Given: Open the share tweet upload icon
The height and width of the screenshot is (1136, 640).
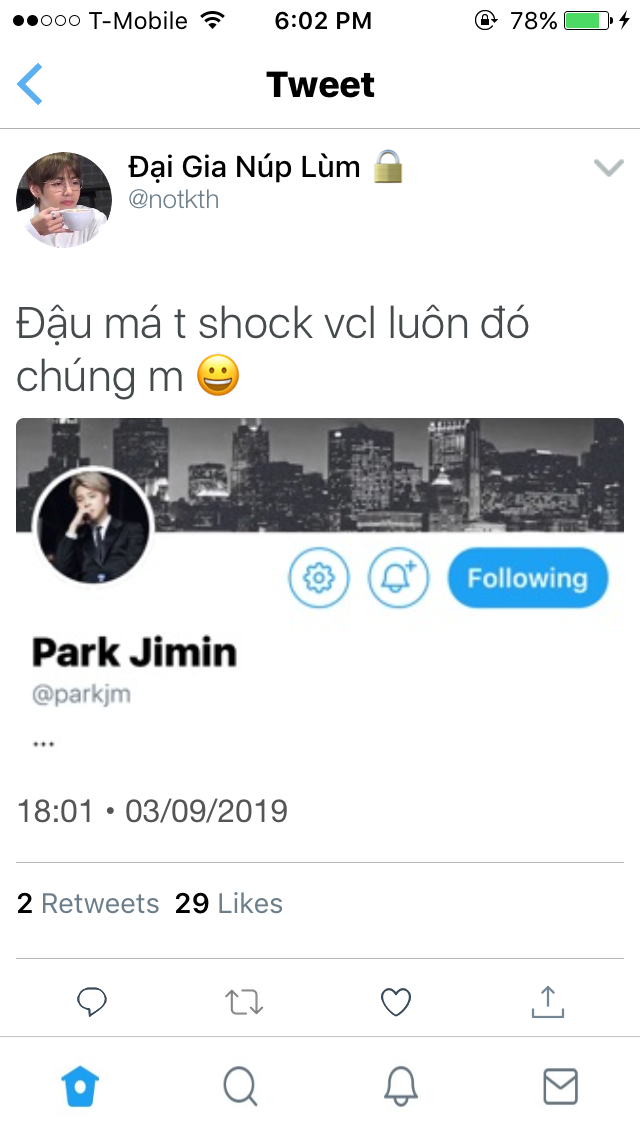Looking at the screenshot, I should tap(548, 1002).
